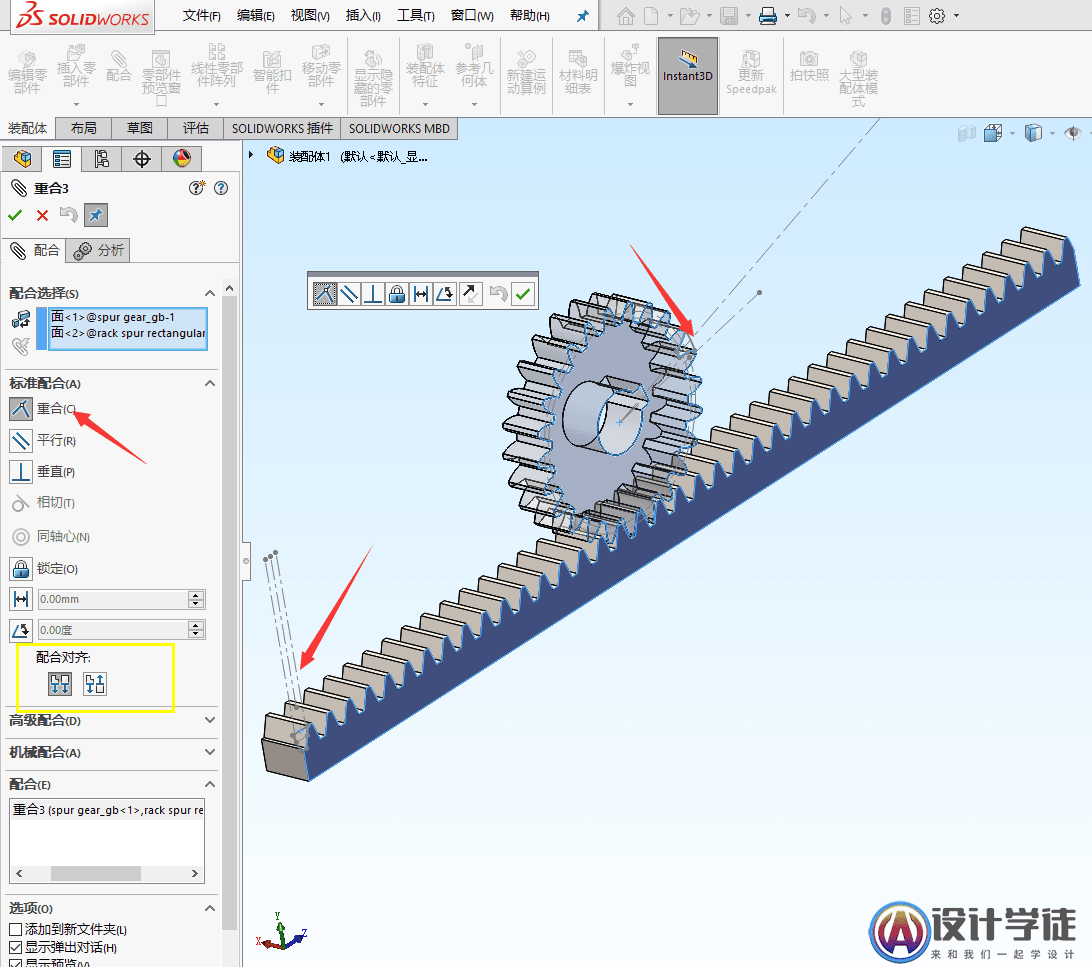Image resolution: width=1092 pixels, height=967 pixels.
Task: Collapse the 配合(E) mates list section
Action: (x=210, y=784)
